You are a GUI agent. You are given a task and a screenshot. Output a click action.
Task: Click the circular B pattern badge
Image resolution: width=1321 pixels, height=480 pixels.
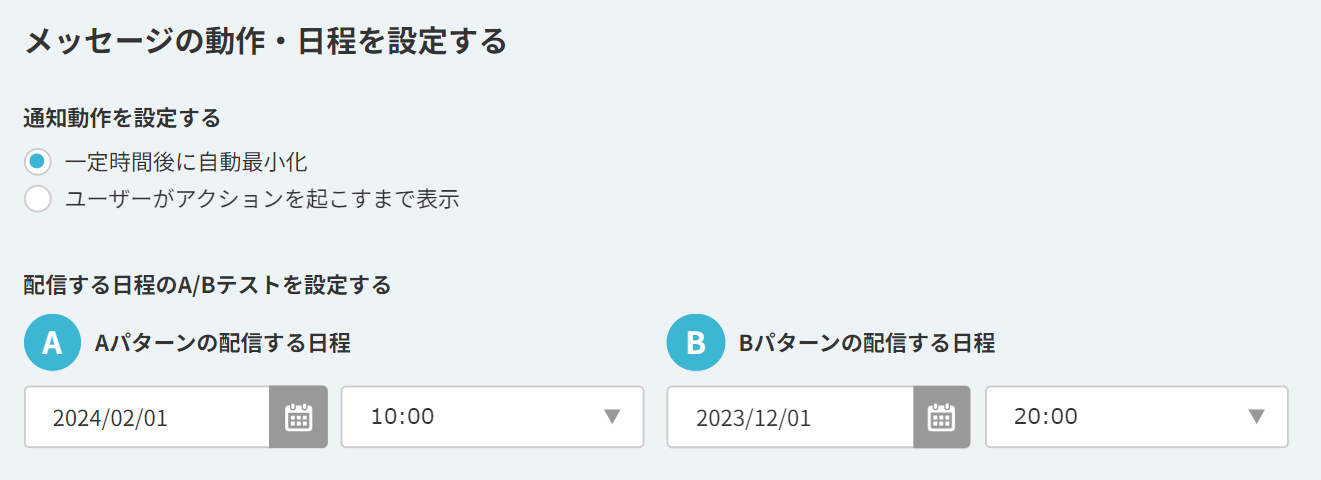click(695, 343)
